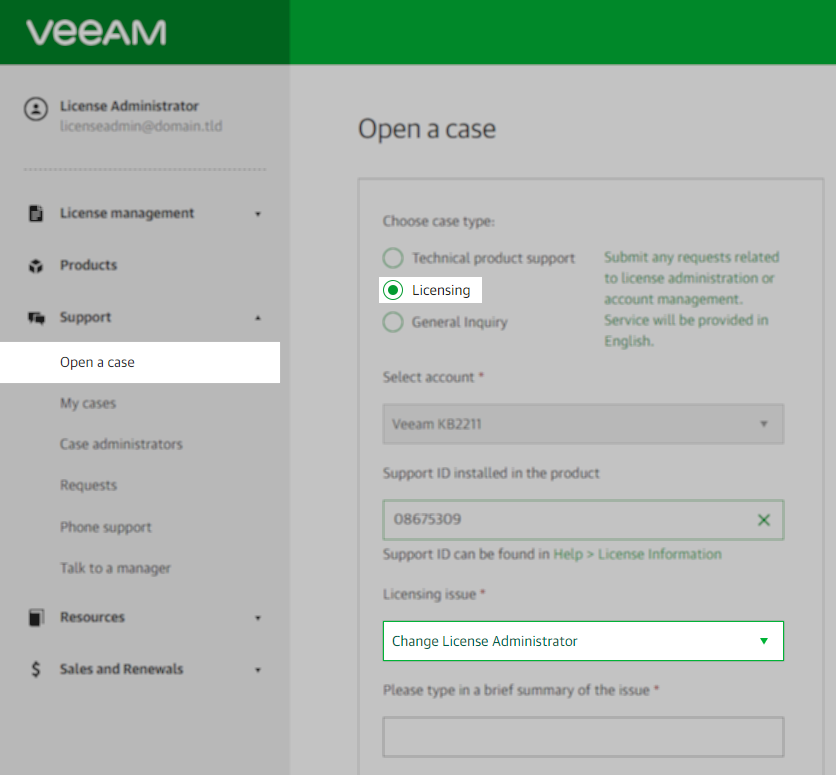The width and height of the screenshot is (836, 775).
Task: Open Case administrators in sidebar
Action: point(121,444)
